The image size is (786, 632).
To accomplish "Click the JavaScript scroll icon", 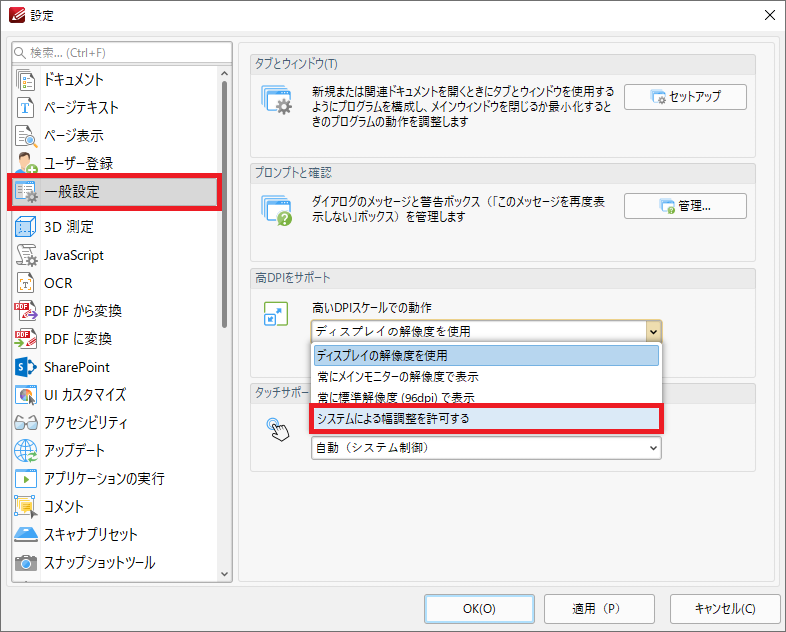I will 26,255.
